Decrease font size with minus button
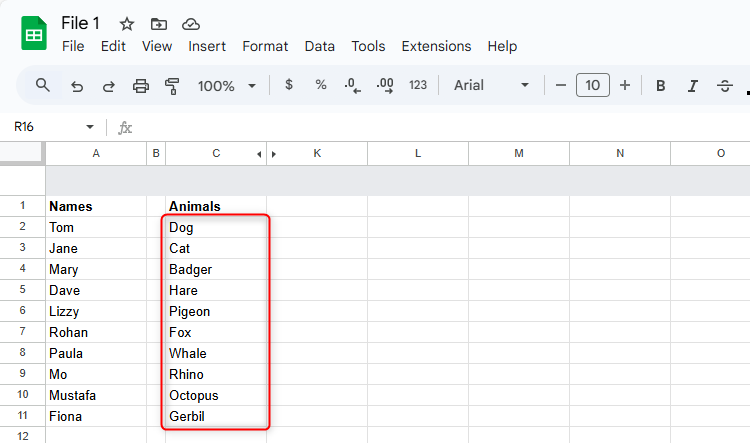This screenshot has height=443, width=750. (x=561, y=86)
